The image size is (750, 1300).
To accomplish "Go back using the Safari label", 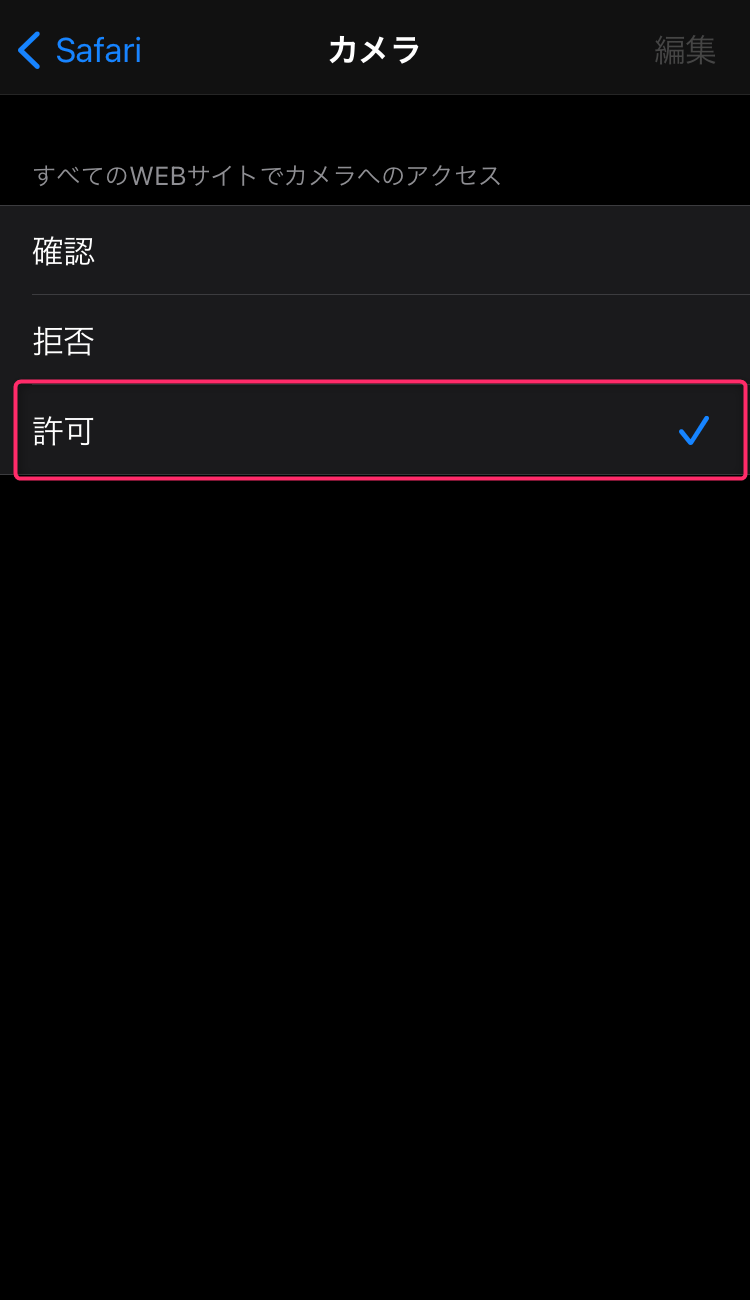I will (98, 50).
